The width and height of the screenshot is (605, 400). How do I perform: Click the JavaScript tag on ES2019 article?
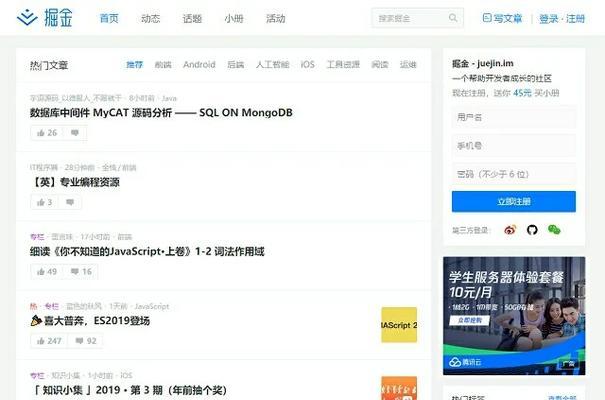tap(152, 306)
